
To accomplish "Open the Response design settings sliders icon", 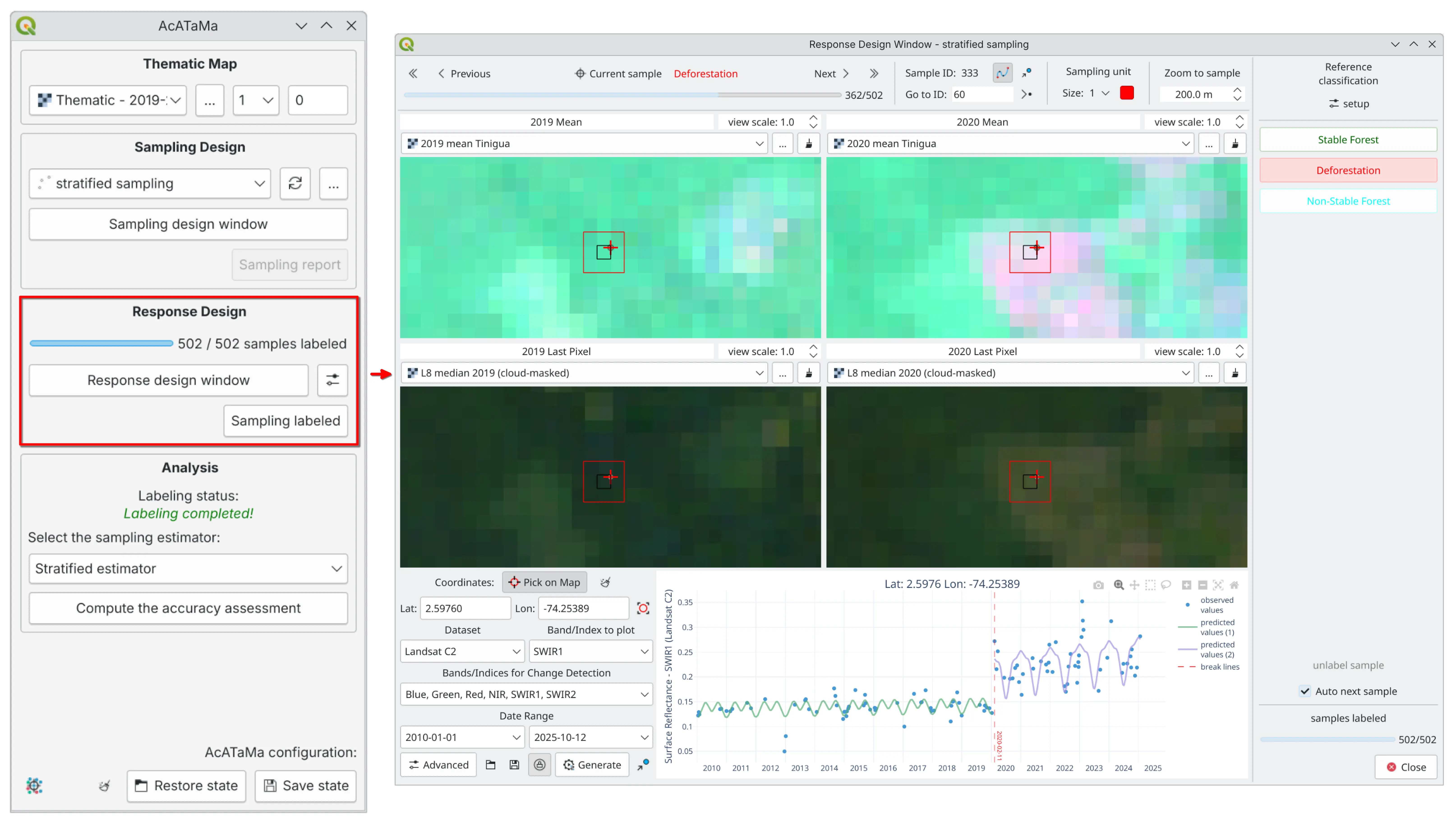I will [x=332, y=380].
